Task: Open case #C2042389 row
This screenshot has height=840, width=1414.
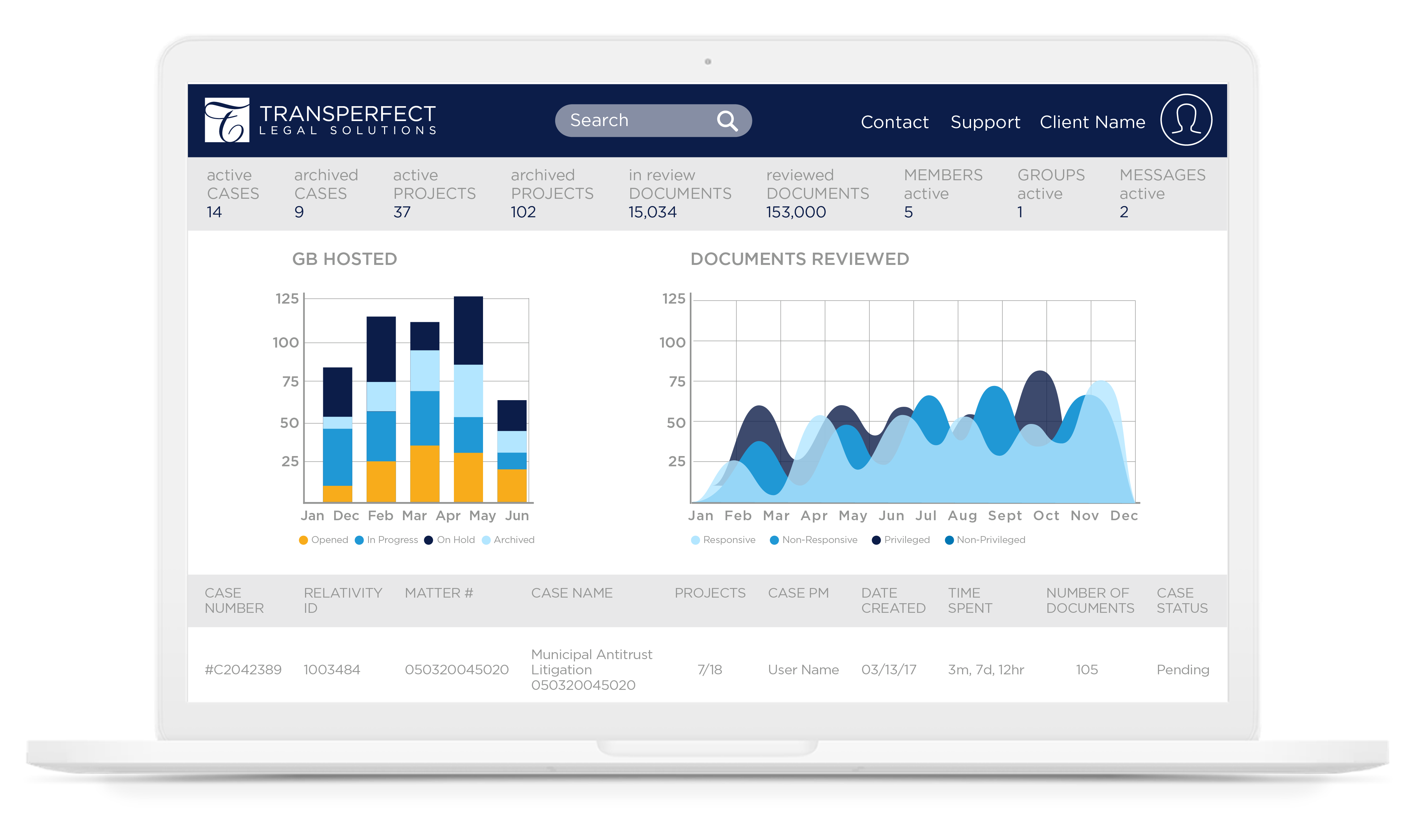Action: tap(243, 670)
